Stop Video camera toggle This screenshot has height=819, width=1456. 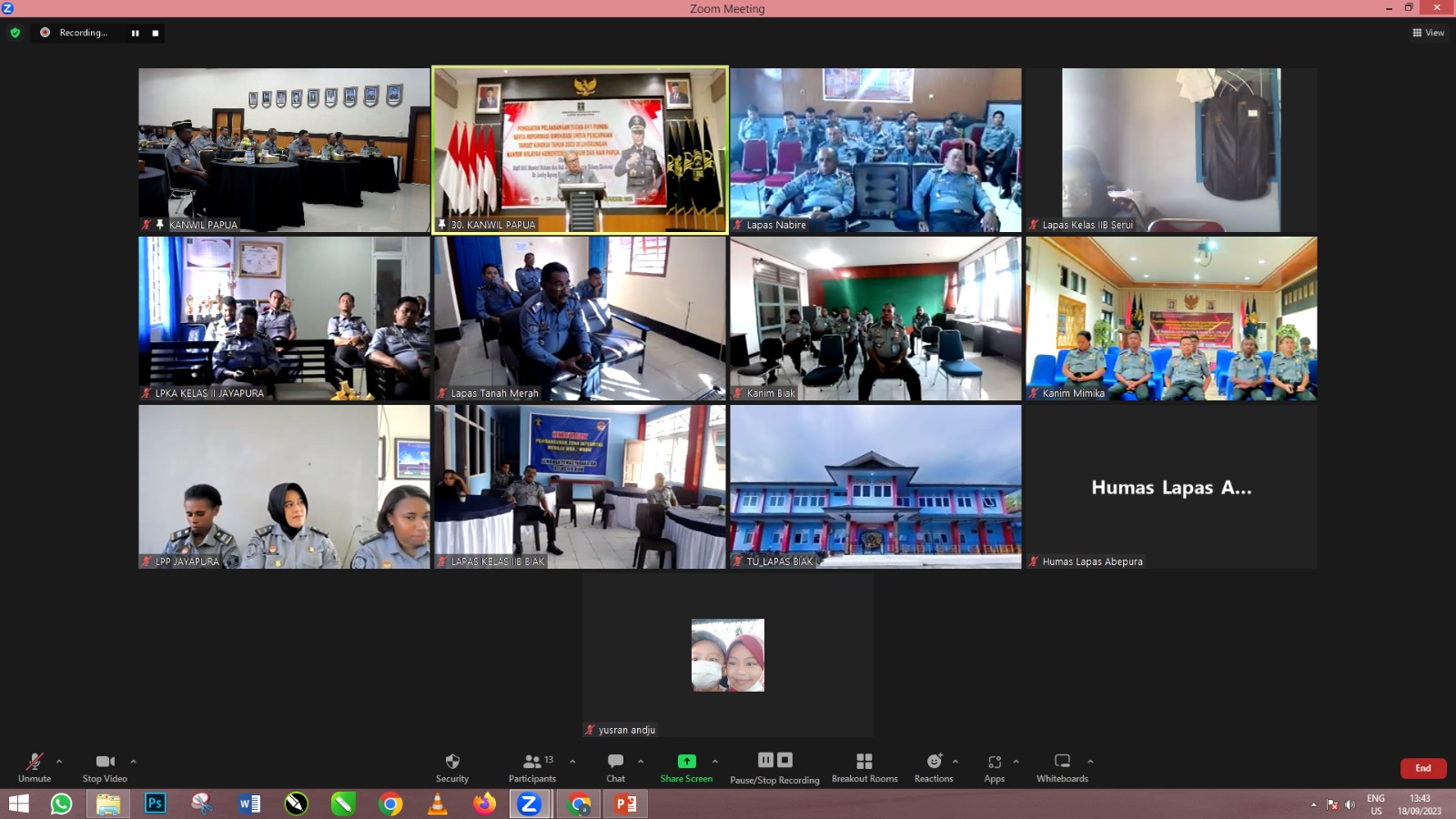105,762
